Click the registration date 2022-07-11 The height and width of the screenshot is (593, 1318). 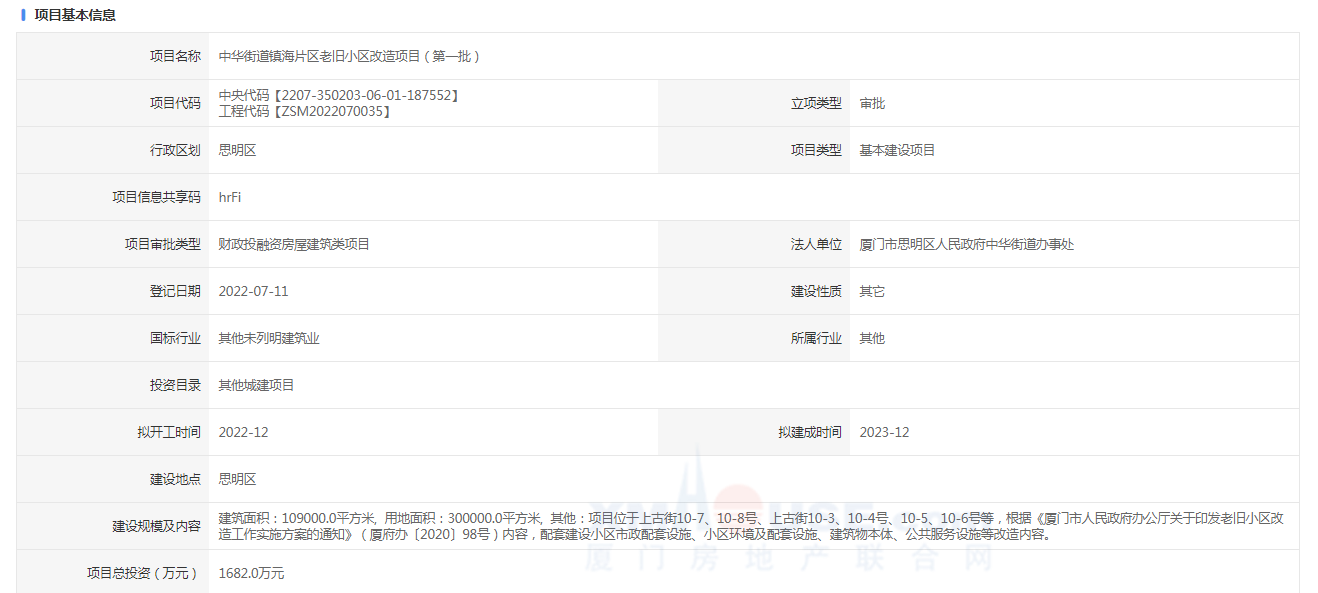tap(253, 291)
